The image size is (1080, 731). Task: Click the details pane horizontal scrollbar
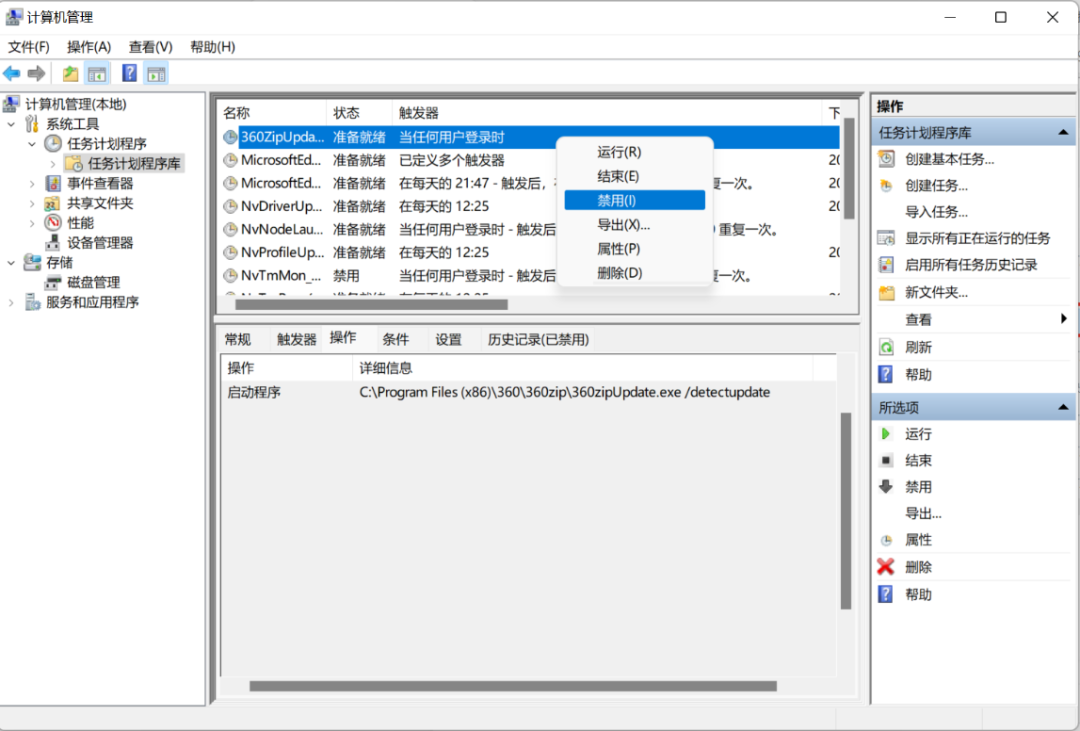click(513, 686)
